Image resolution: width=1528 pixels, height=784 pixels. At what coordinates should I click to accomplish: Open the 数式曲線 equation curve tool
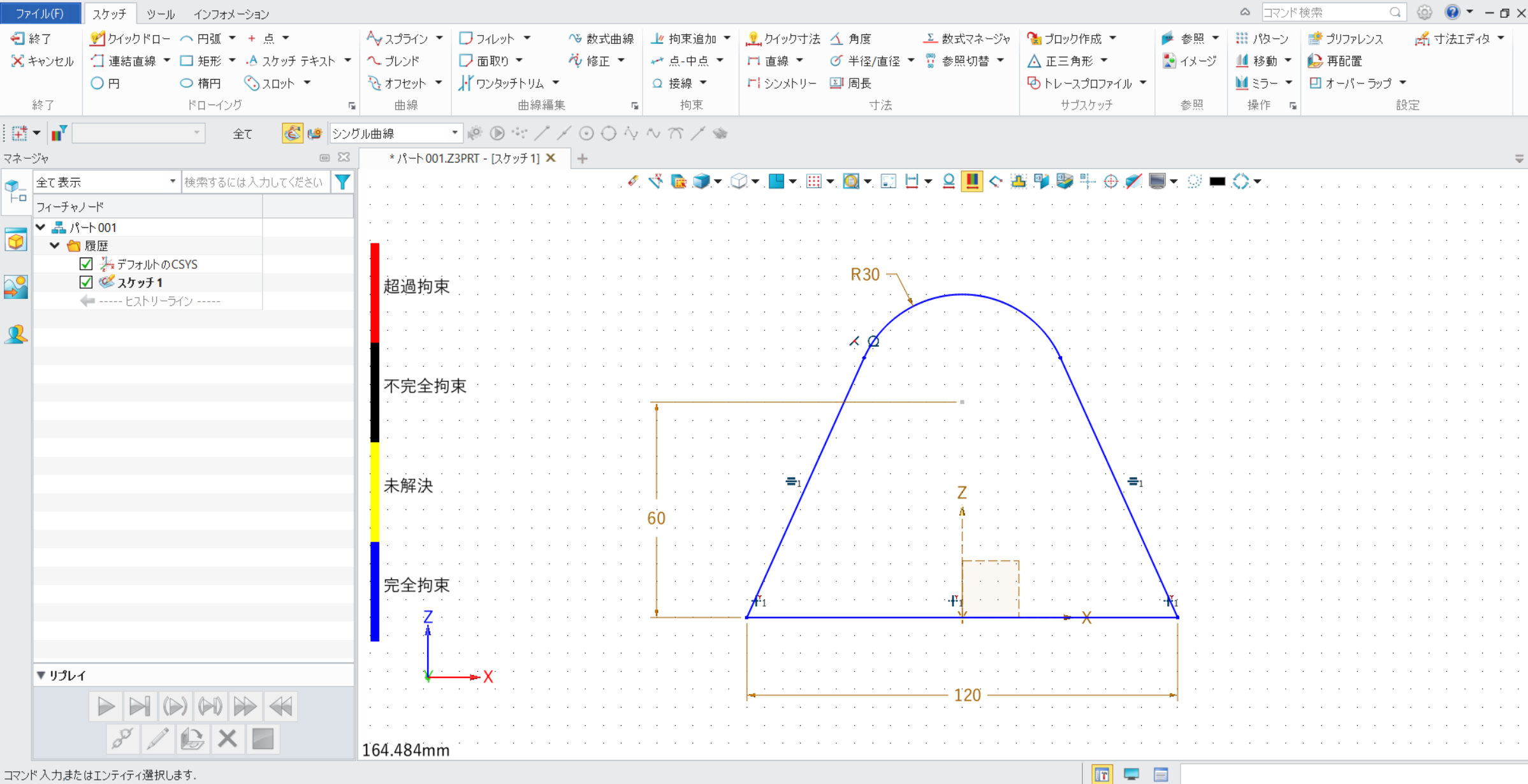coord(601,39)
